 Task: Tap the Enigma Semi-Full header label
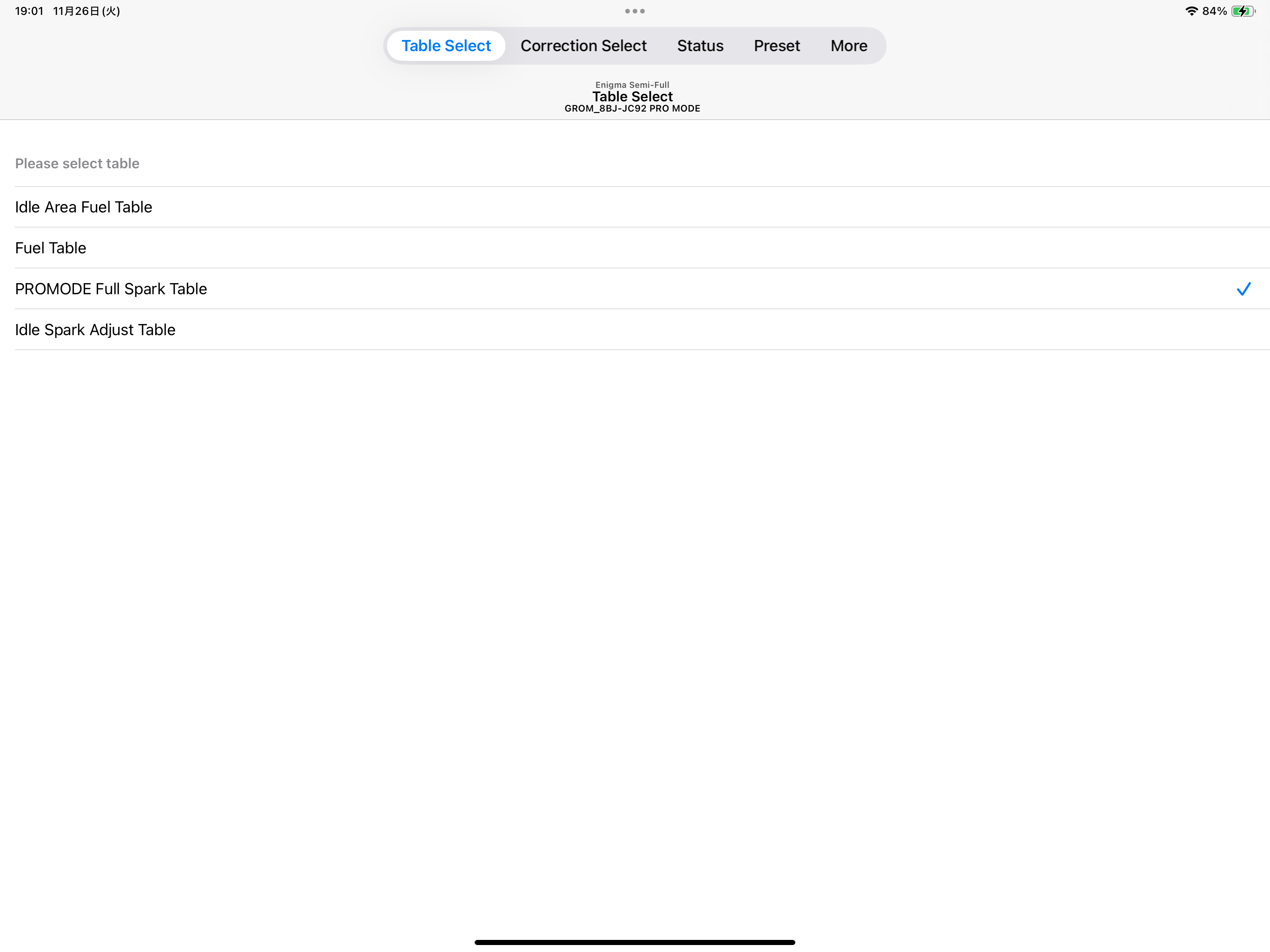pyautogui.click(x=632, y=85)
